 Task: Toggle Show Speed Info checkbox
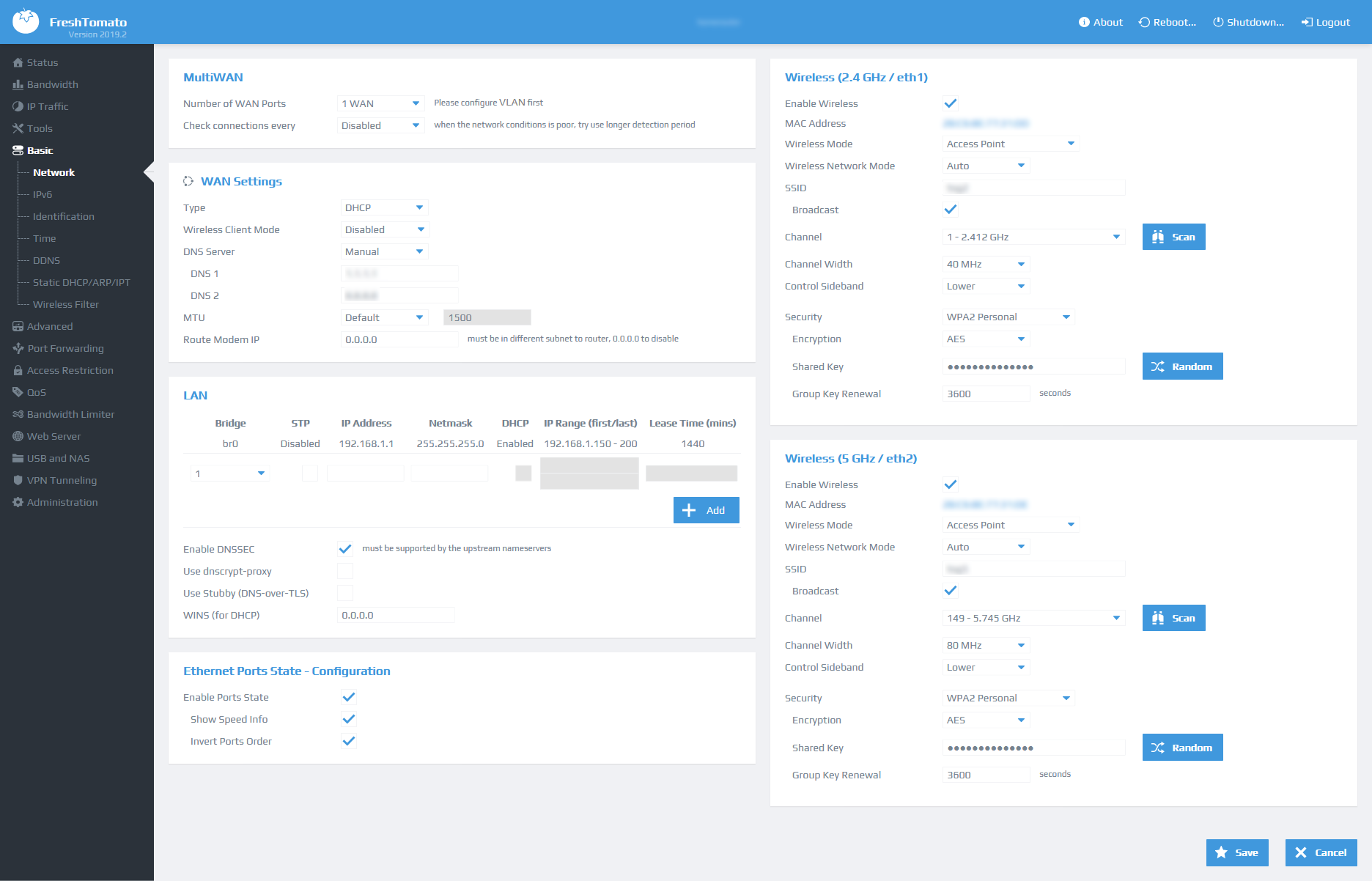coord(349,719)
